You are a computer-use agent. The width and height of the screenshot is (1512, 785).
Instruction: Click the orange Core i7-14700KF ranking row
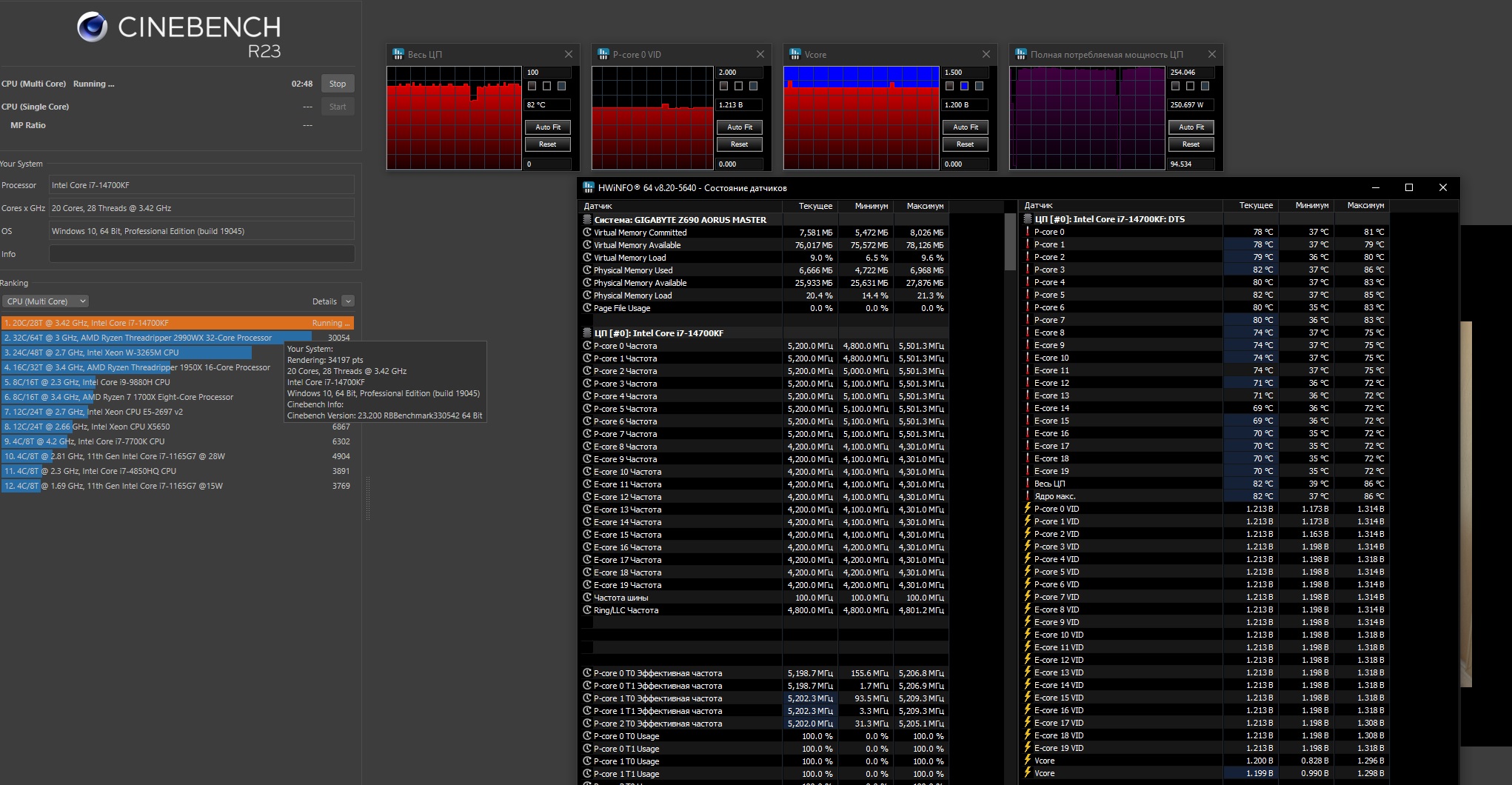178,323
